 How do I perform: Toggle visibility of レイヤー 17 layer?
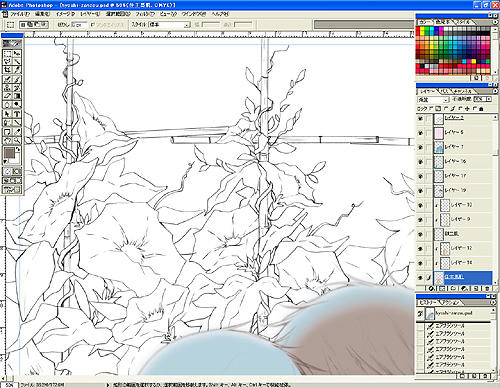click(421, 176)
